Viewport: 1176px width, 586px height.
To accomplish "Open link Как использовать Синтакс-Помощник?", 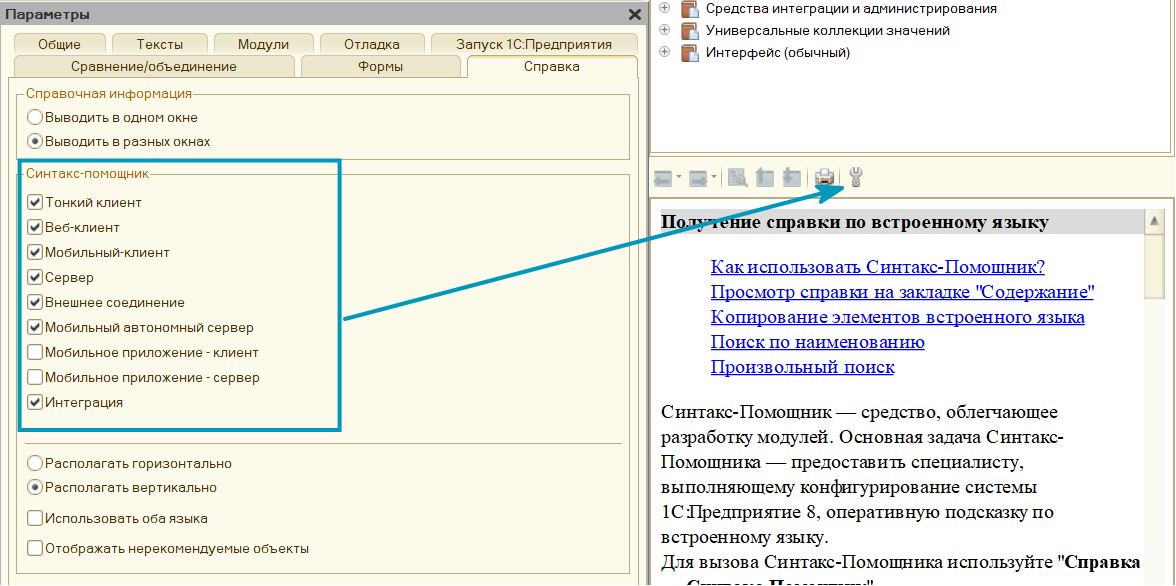I will [x=878, y=268].
